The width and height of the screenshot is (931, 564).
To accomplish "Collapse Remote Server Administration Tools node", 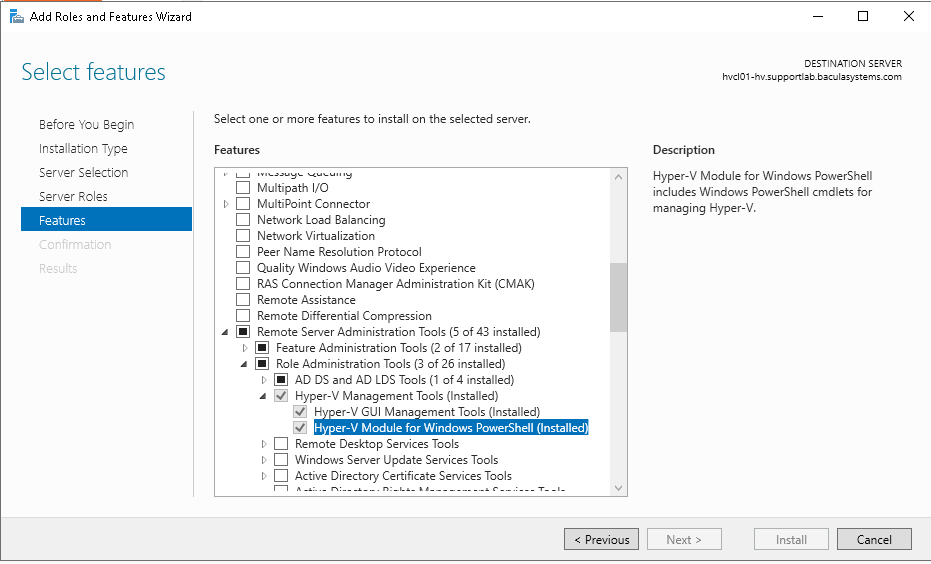I will pos(225,332).
